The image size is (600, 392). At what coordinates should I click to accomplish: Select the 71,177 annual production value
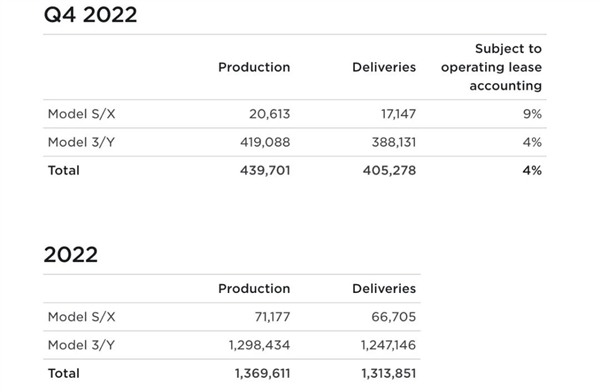[x=272, y=317]
